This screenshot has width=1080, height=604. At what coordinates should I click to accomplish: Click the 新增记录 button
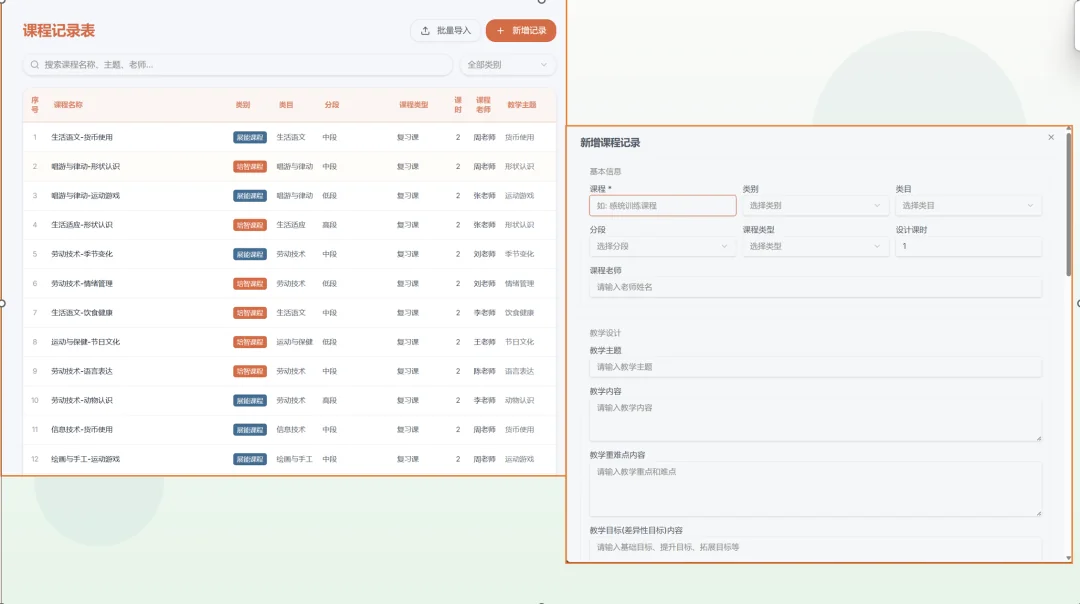pos(521,30)
